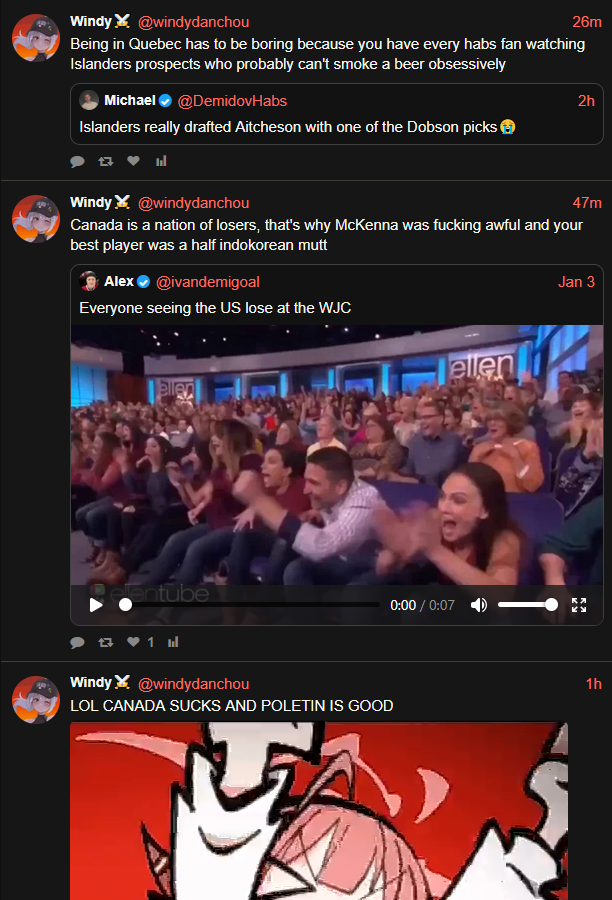Click Windy avatar on the top tweet
Viewport: 612px width, 900px height.
[x=36, y=38]
